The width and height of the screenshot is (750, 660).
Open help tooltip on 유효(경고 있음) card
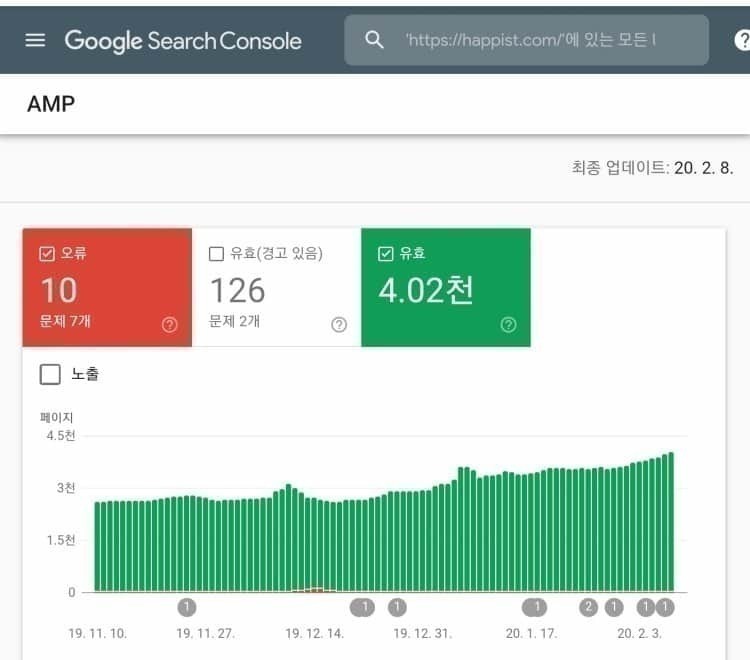[x=339, y=325]
